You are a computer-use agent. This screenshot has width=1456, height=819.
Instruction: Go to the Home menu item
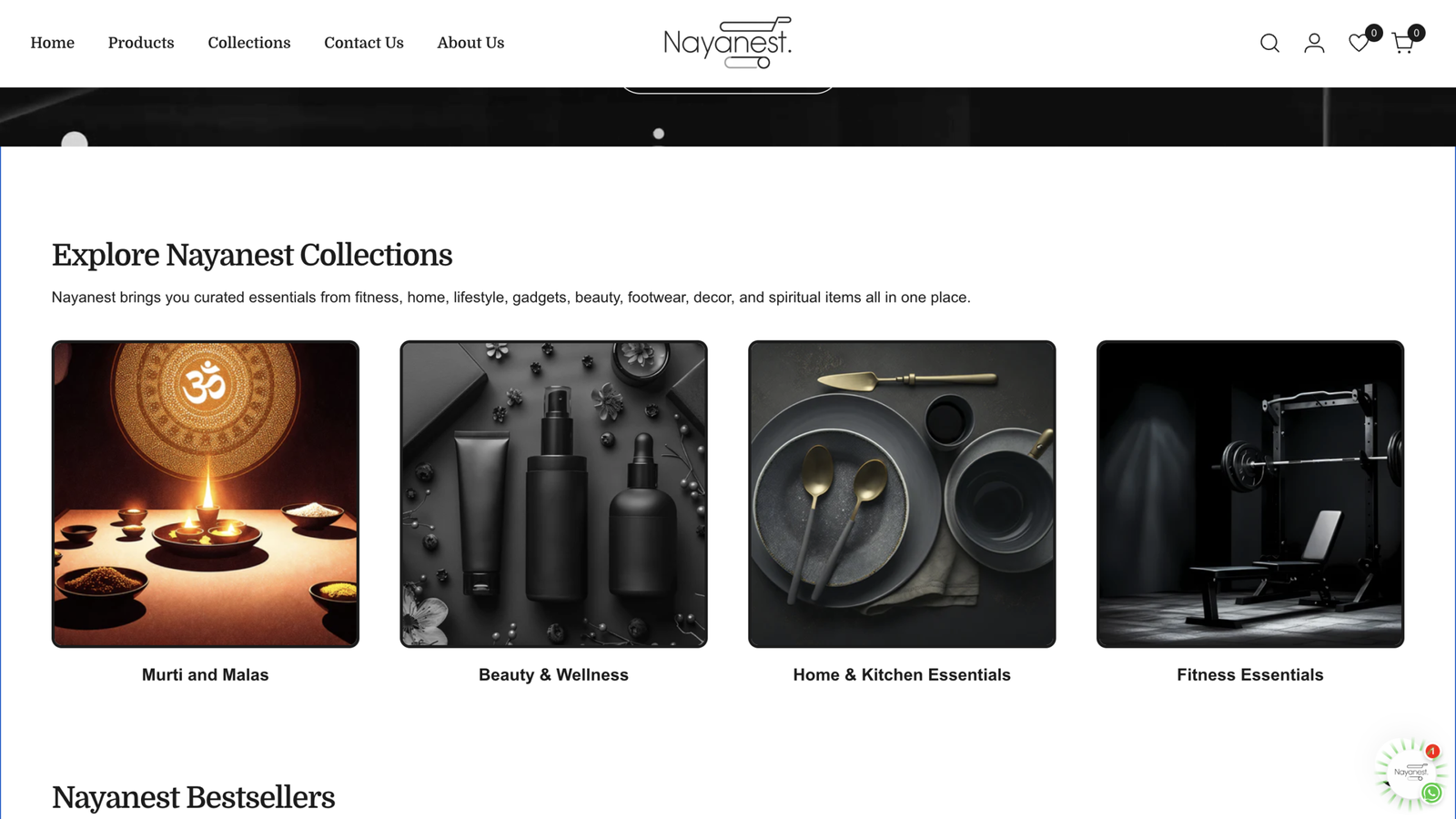pyautogui.click(x=53, y=43)
